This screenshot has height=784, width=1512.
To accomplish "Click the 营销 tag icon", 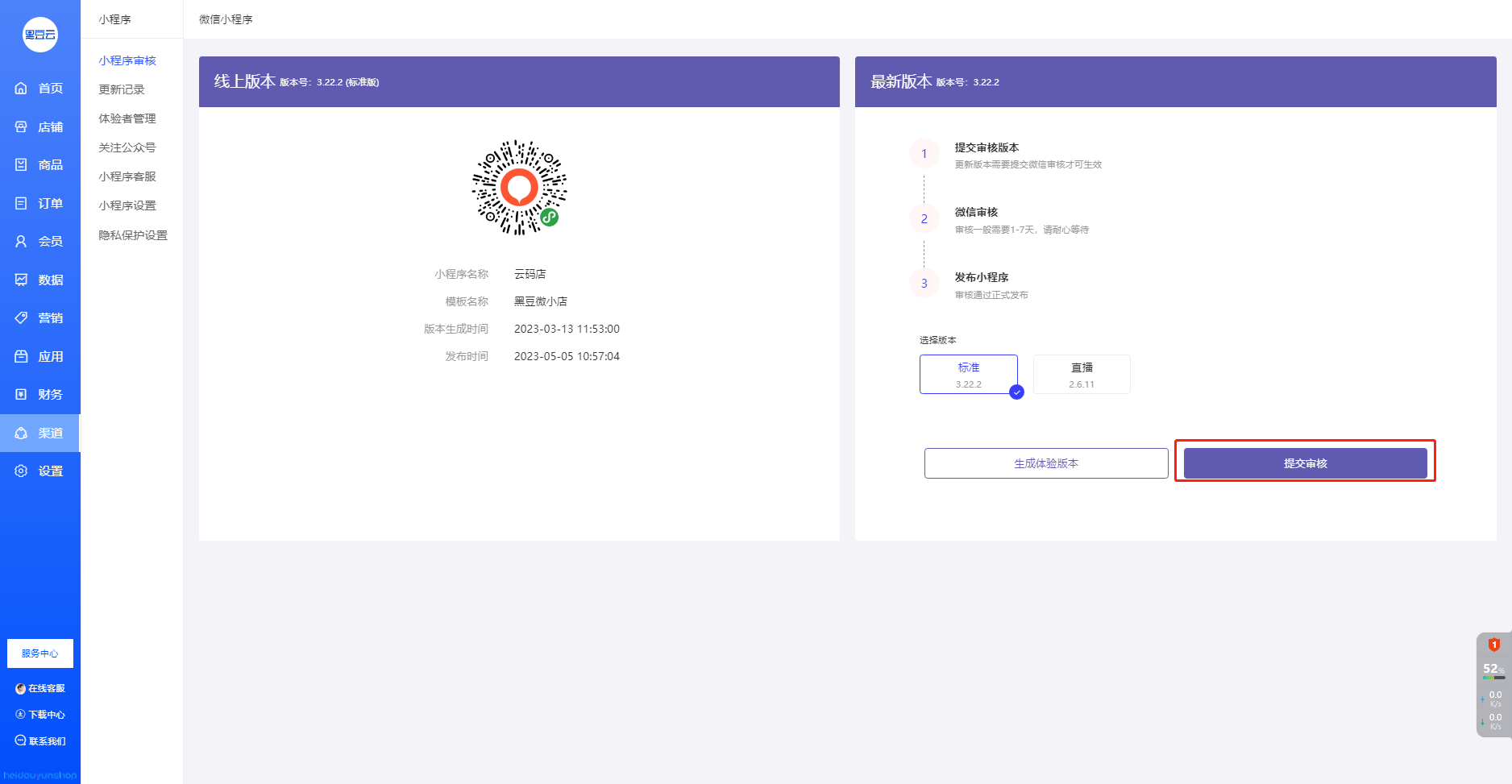I will (21, 318).
